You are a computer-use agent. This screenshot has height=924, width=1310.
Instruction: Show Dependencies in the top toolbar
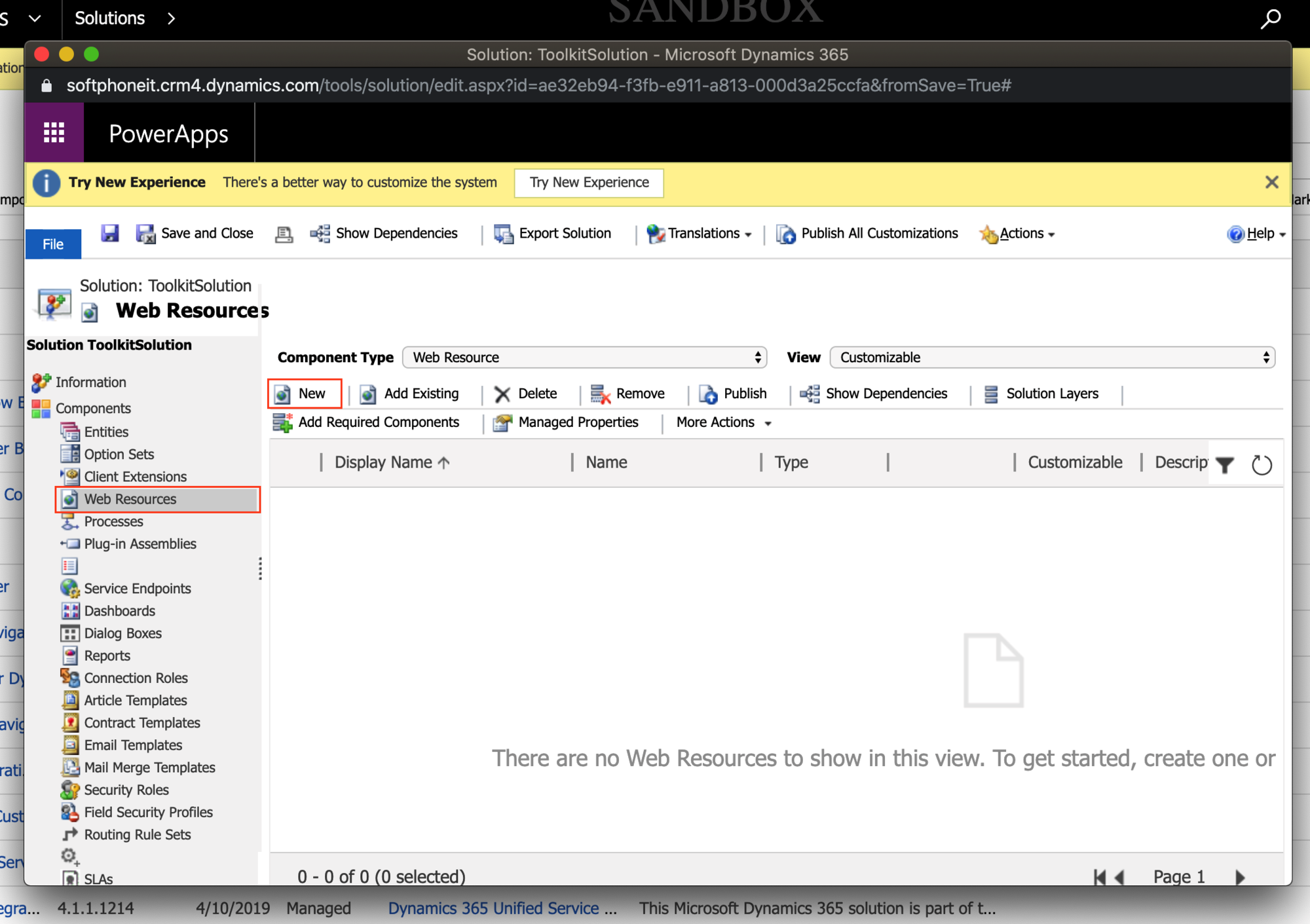tap(384, 233)
